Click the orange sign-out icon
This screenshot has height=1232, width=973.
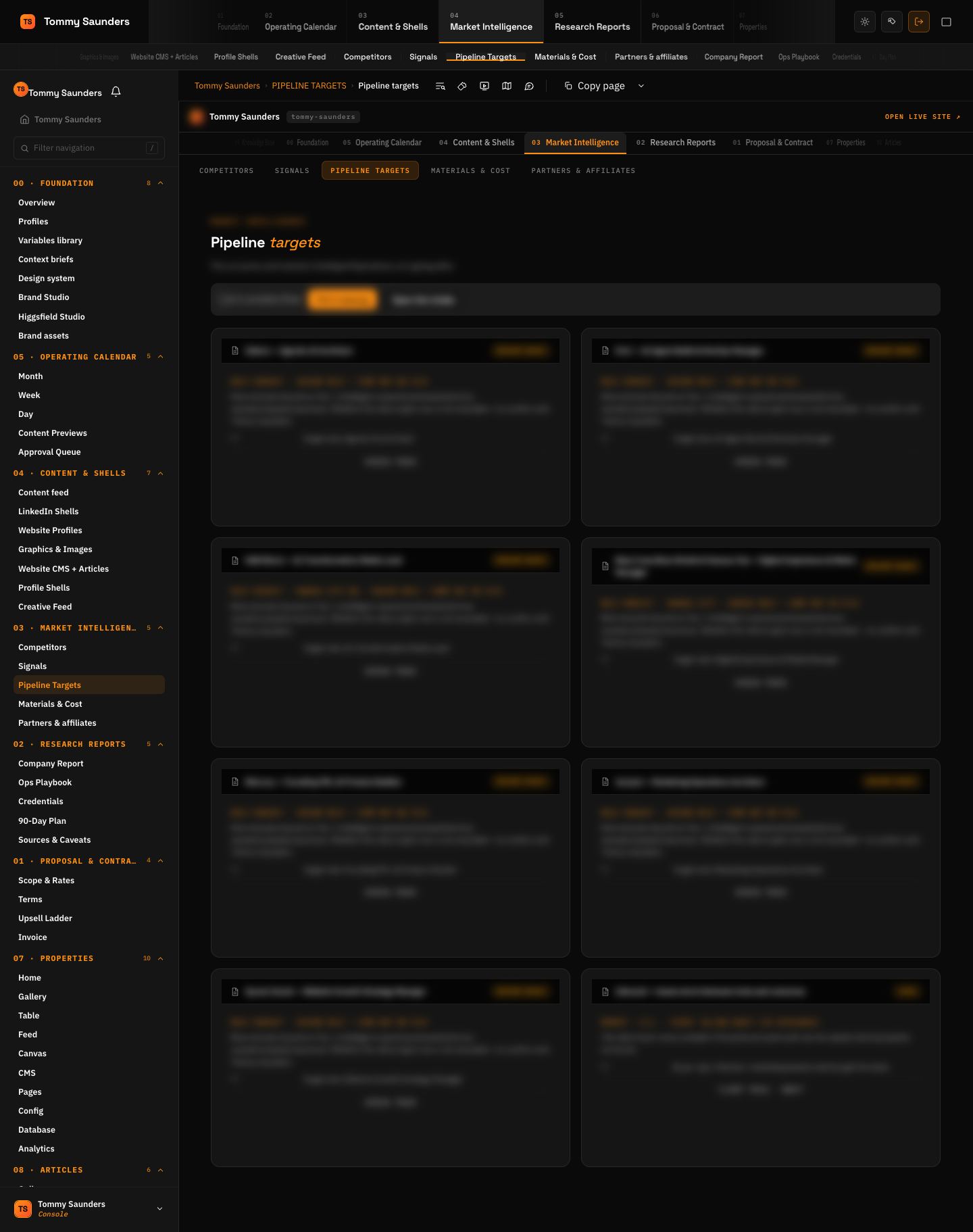pos(919,22)
